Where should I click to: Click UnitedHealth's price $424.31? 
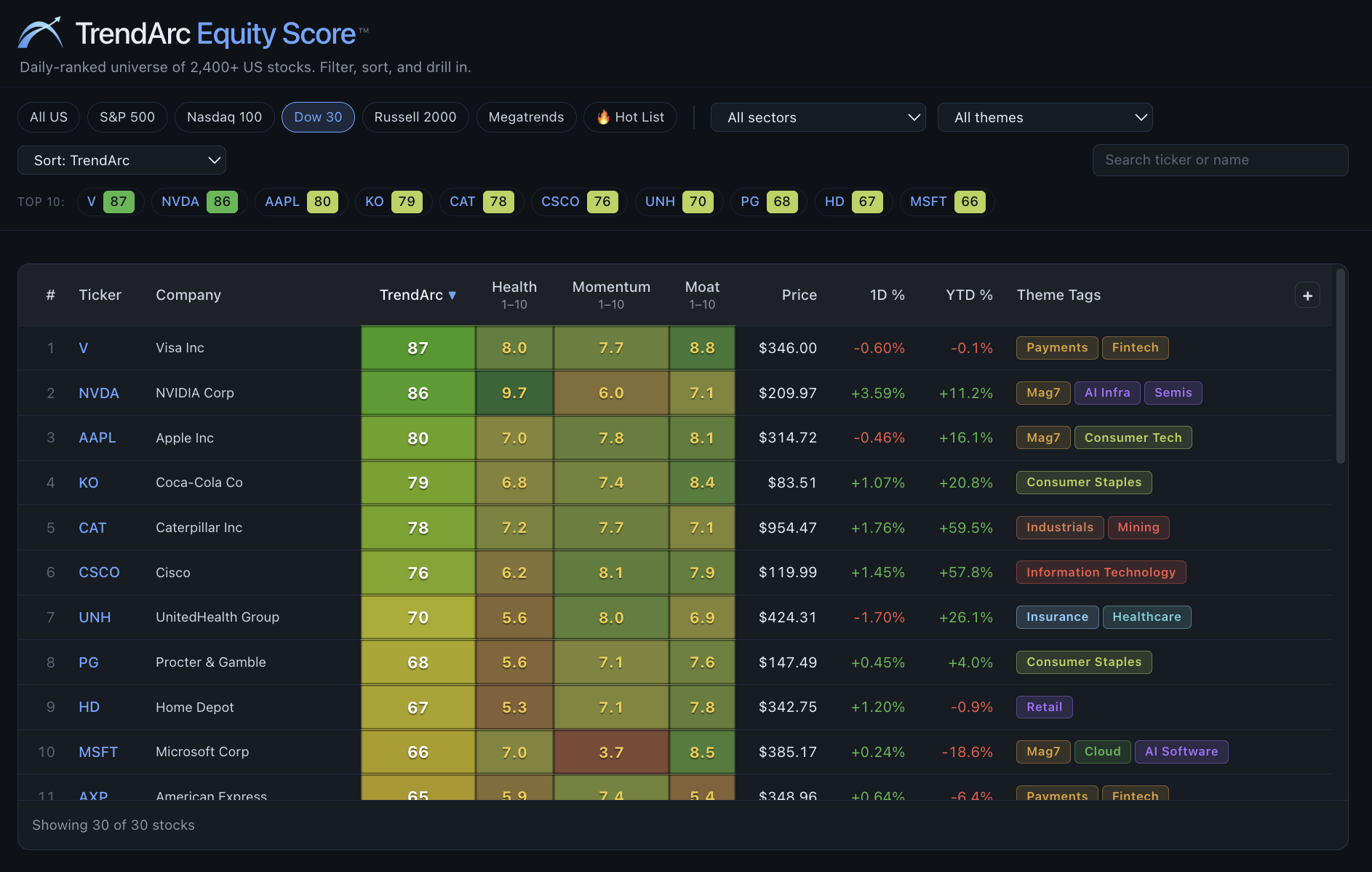pyautogui.click(x=788, y=617)
